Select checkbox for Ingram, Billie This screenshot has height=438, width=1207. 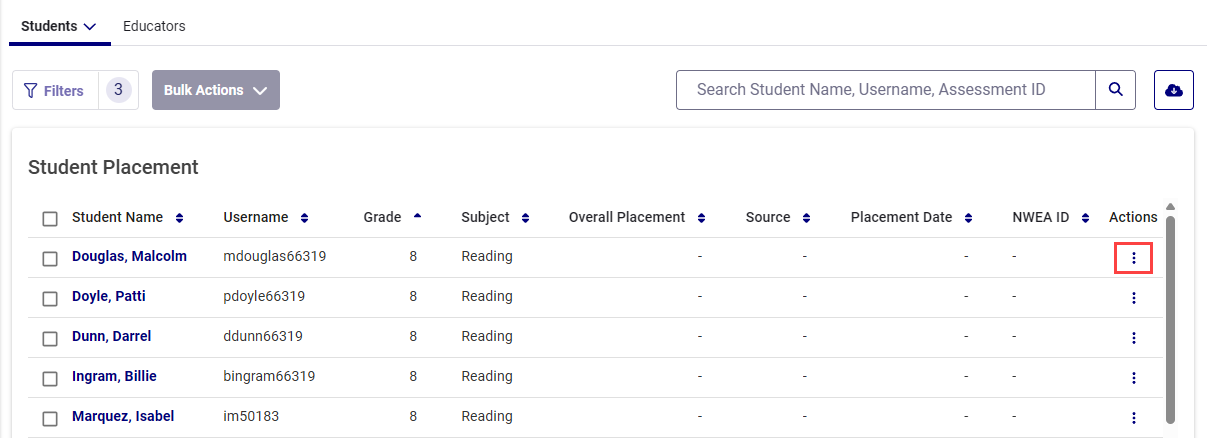click(x=50, y=379)
